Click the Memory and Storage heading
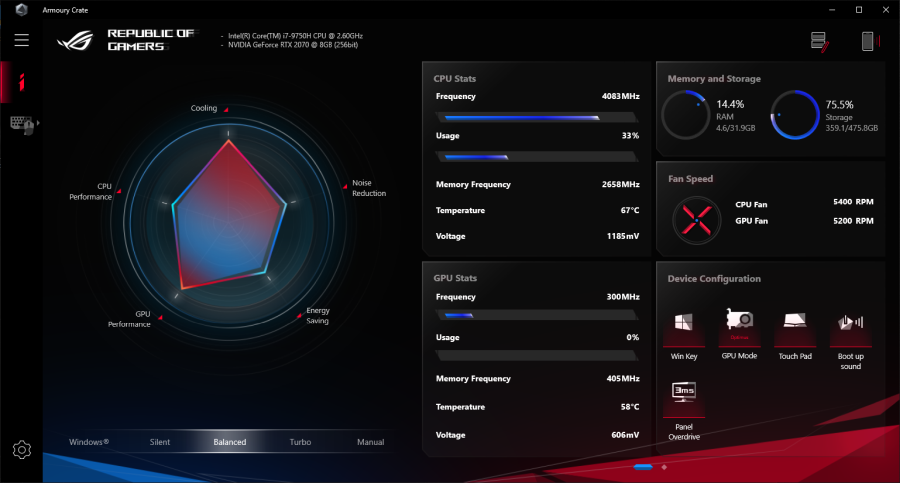This screenshot has width=900, height=483. click(x=714, y=79)
